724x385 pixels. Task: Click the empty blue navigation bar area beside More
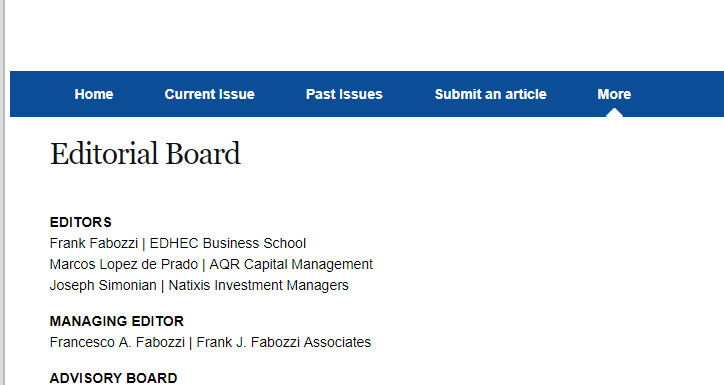pos(679,94)
